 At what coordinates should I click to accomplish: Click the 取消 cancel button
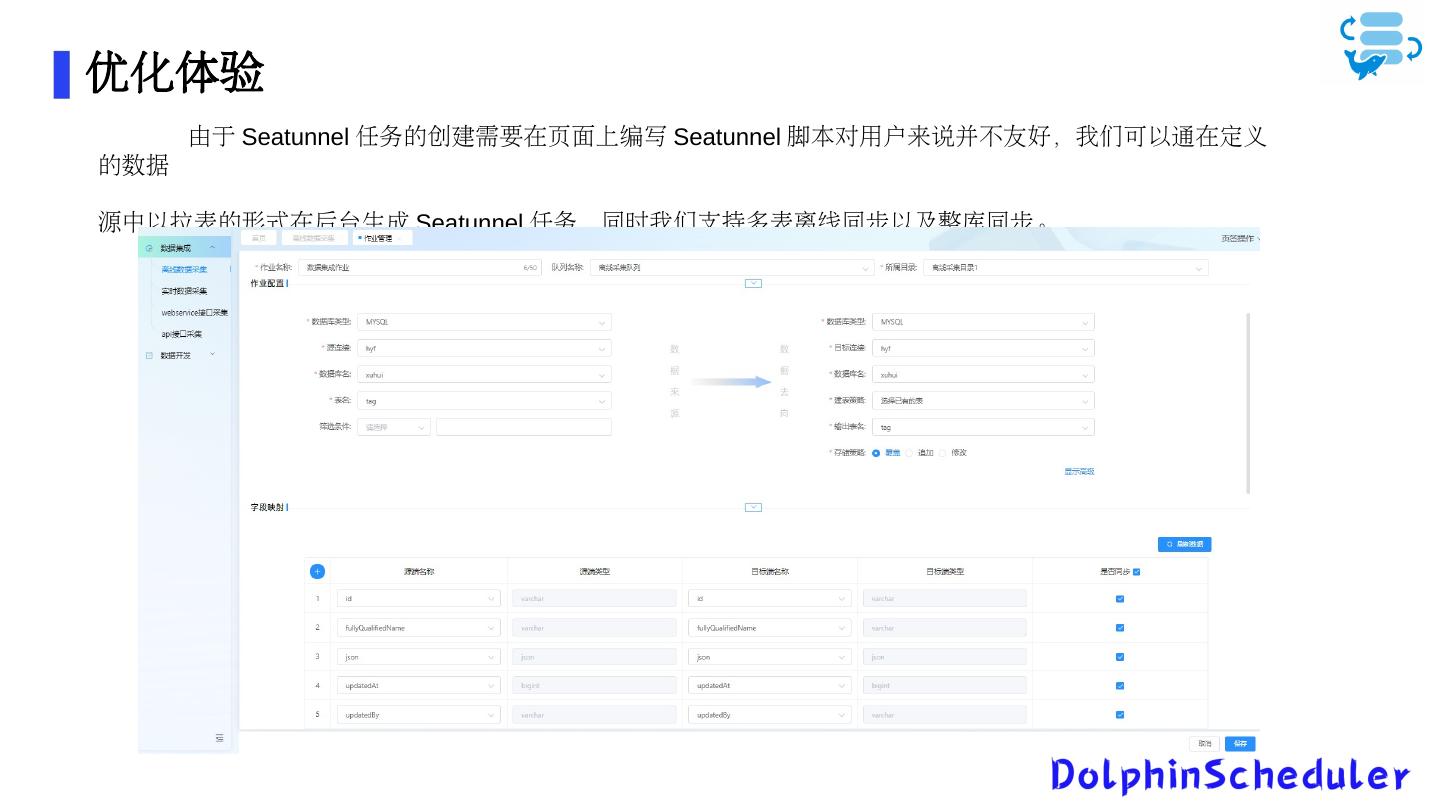point(1205,744)
